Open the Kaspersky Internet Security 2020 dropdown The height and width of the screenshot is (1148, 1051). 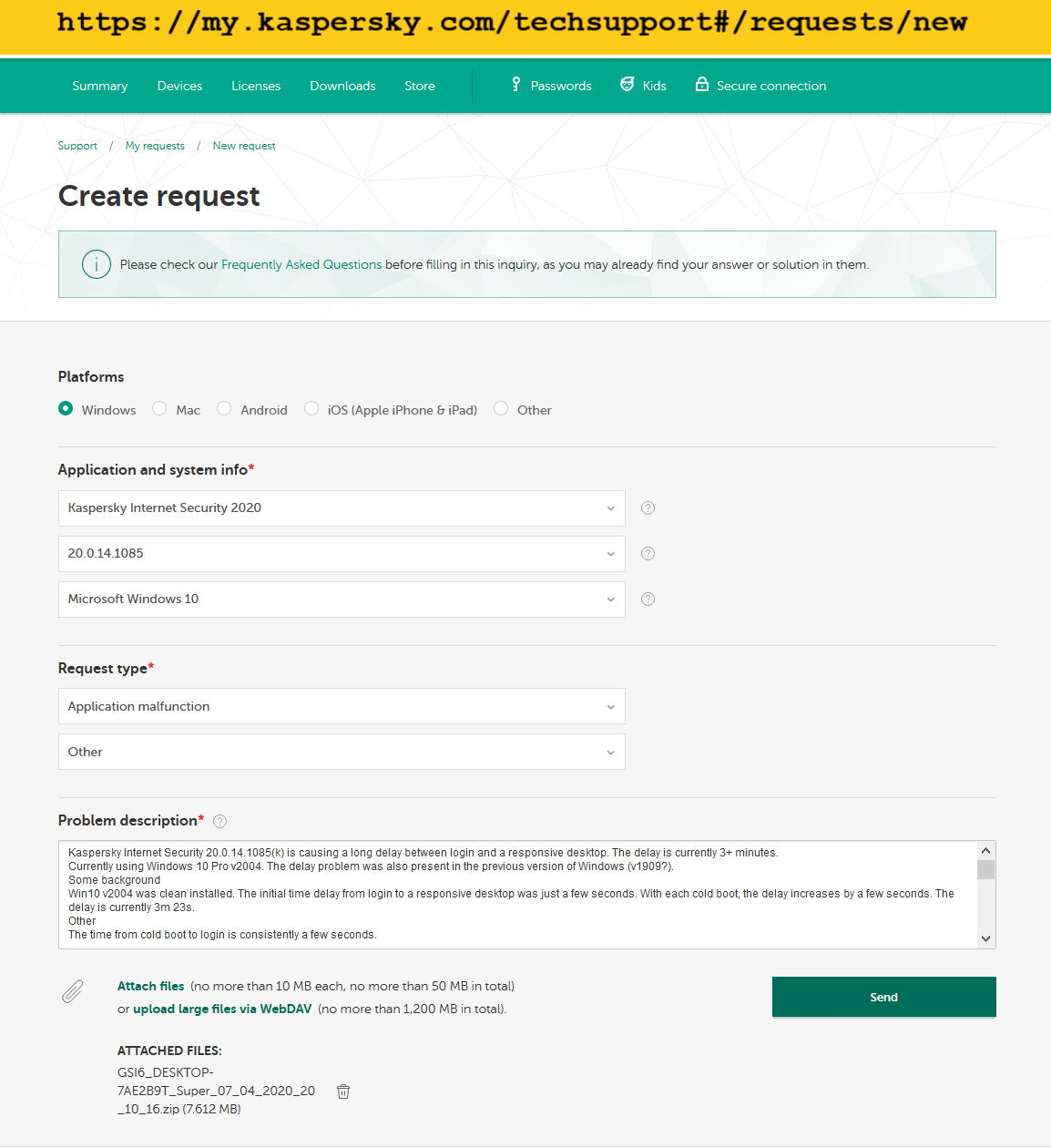[x=342, y=508]
